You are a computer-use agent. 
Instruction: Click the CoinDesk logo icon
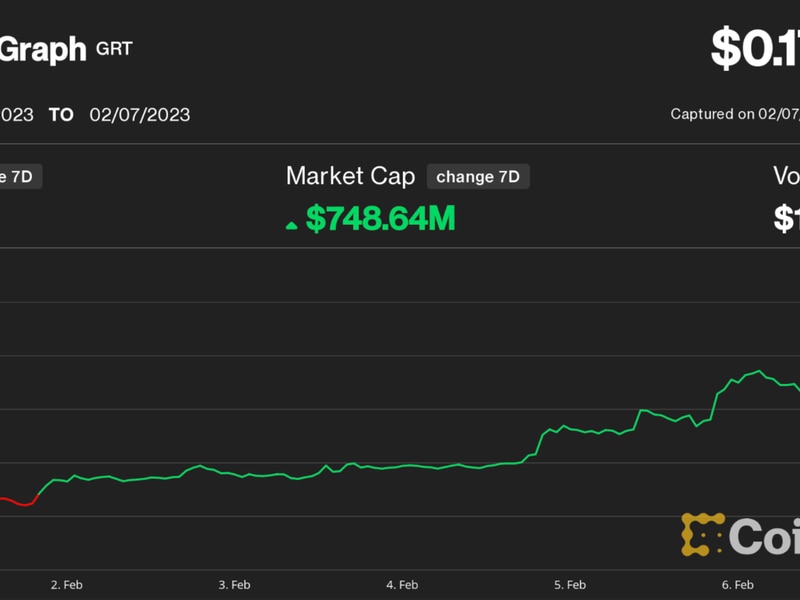coord(703,535)
